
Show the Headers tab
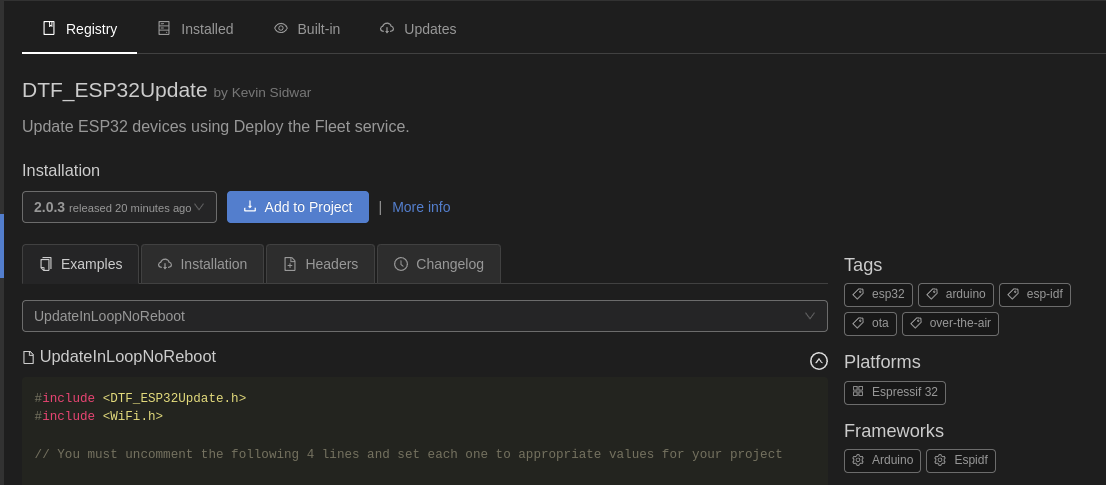pyautogui.click(x=320, y=264)
